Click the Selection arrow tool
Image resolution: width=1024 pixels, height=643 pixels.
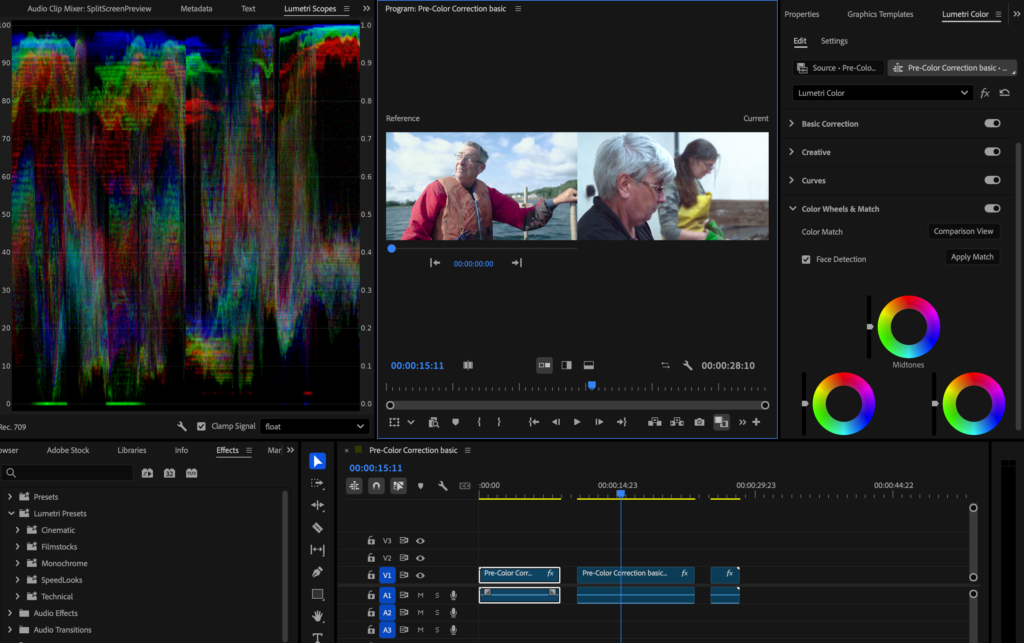click(317, 461)
